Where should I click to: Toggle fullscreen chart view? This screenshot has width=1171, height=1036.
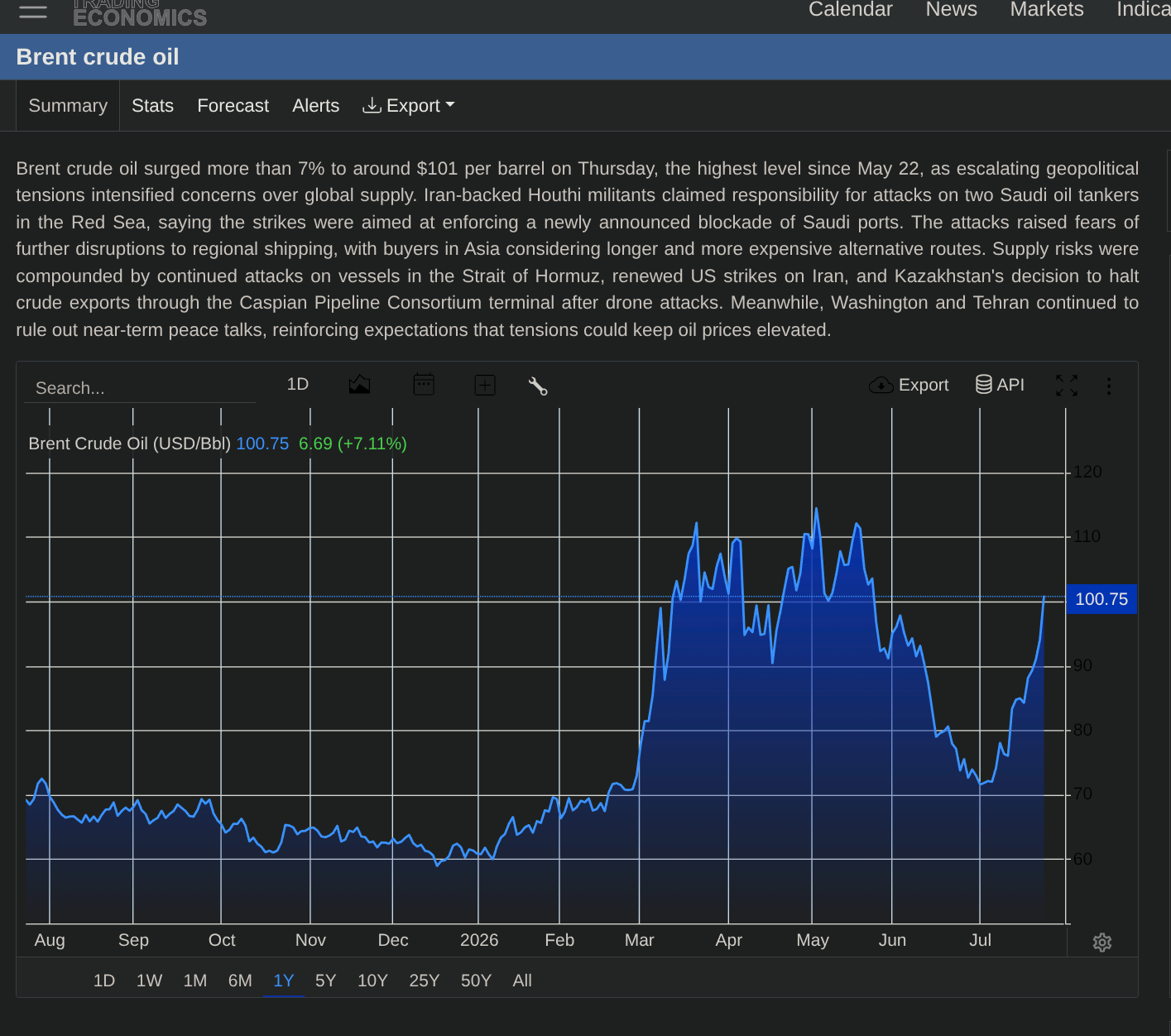point(1067,385)
